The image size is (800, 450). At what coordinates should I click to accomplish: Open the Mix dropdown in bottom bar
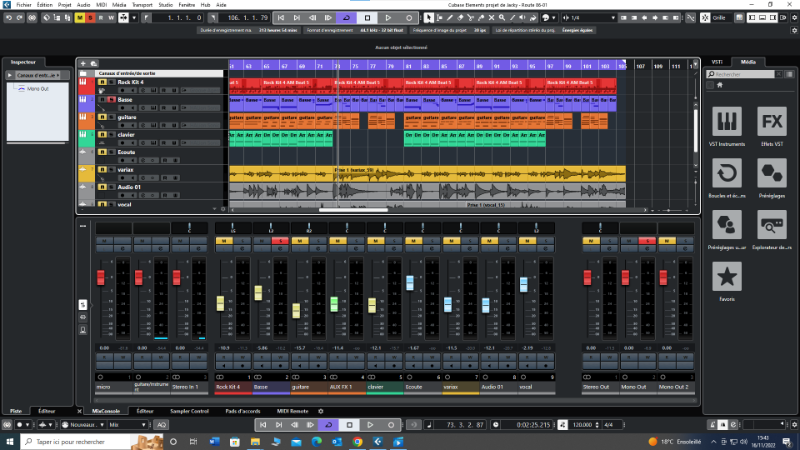127,424
